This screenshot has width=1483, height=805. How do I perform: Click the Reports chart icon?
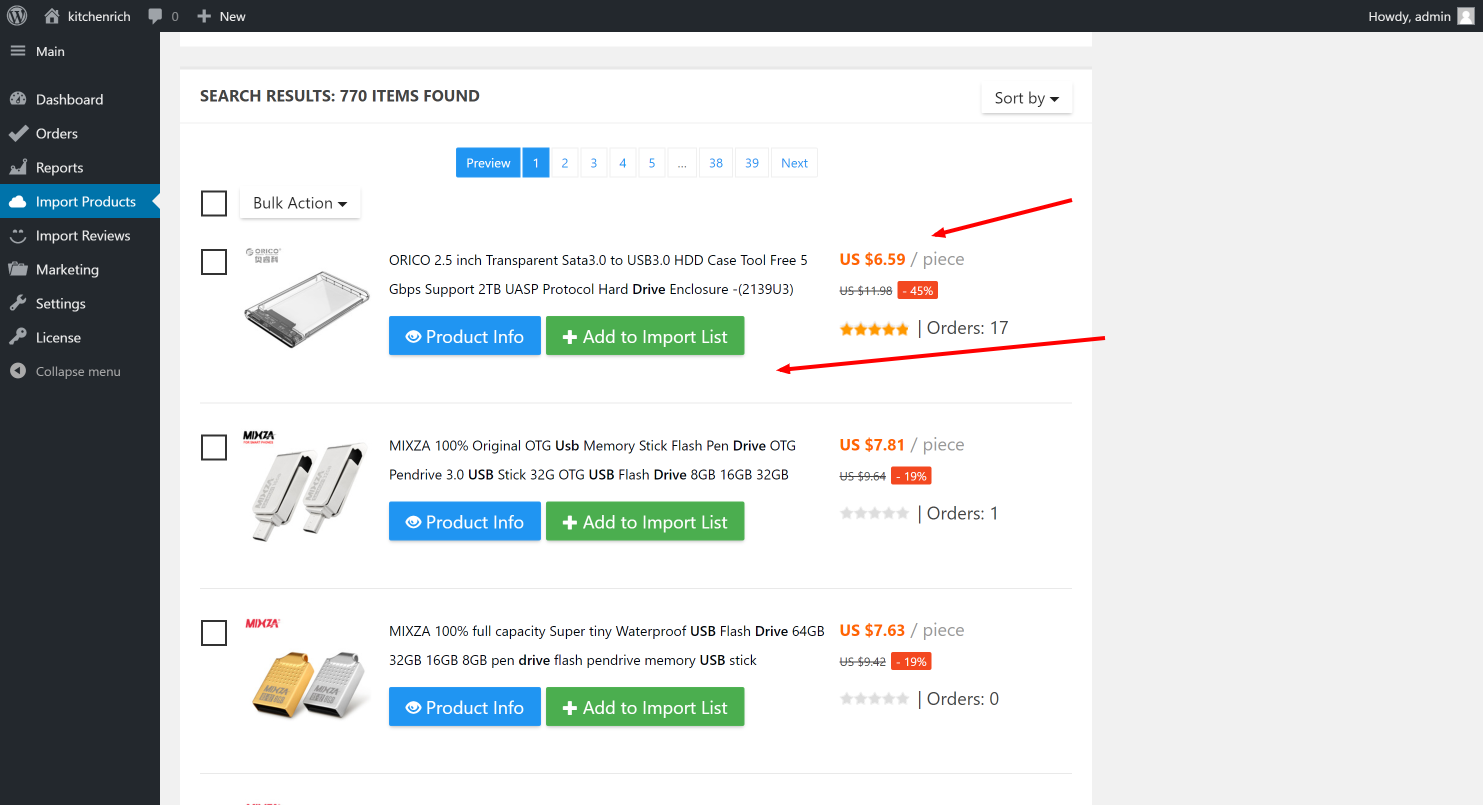18,167
